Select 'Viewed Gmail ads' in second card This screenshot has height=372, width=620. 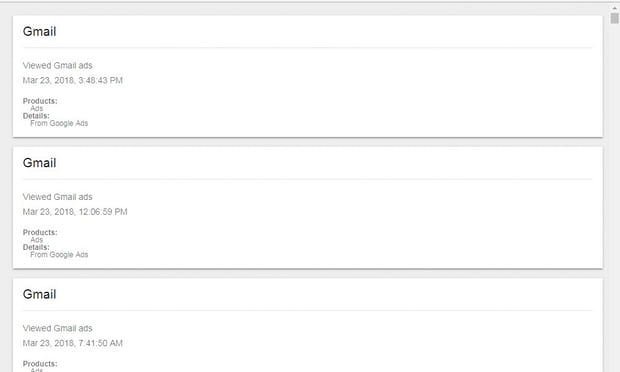pos(57,197)
